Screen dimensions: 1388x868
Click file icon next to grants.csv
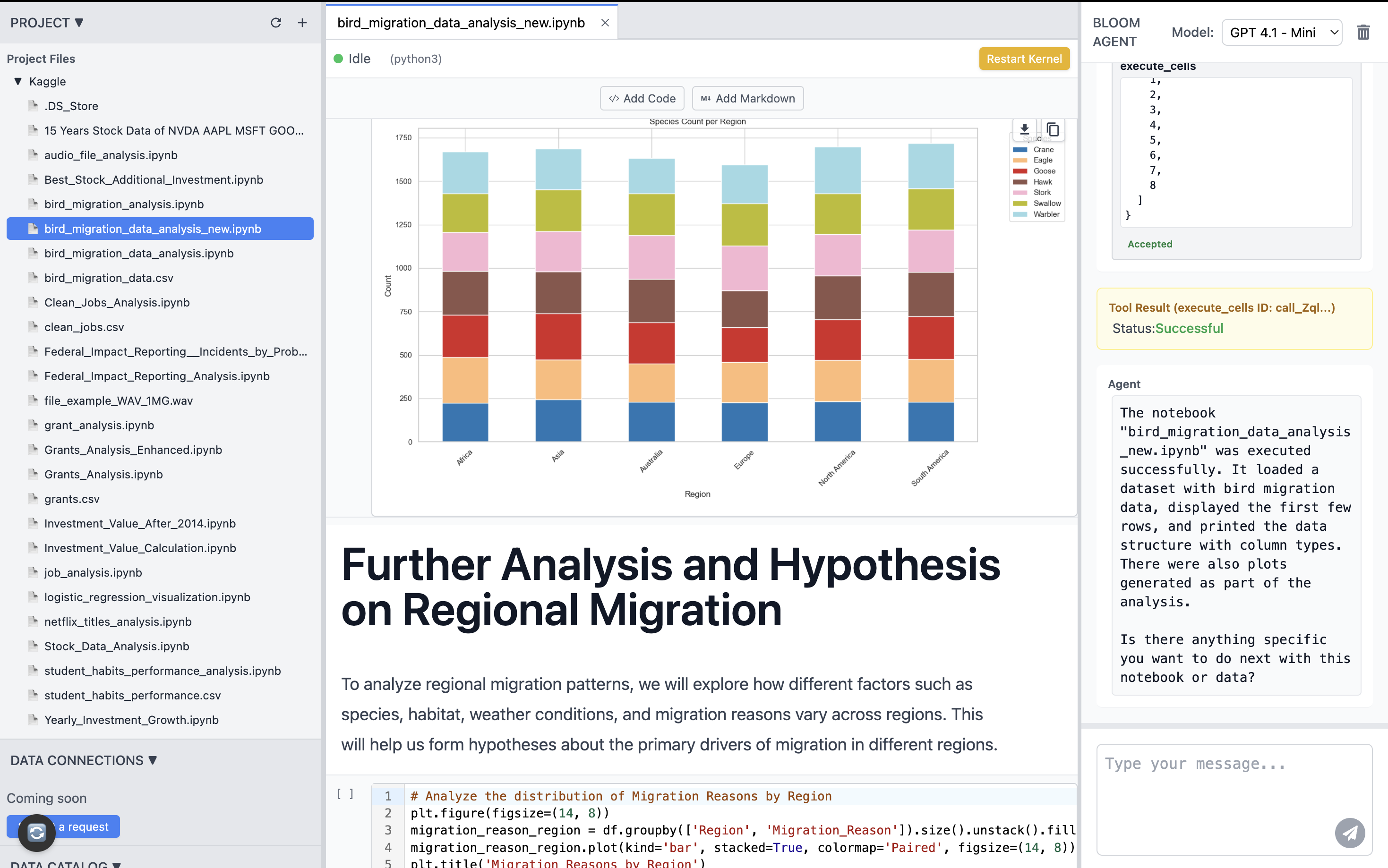pos(34,498)
